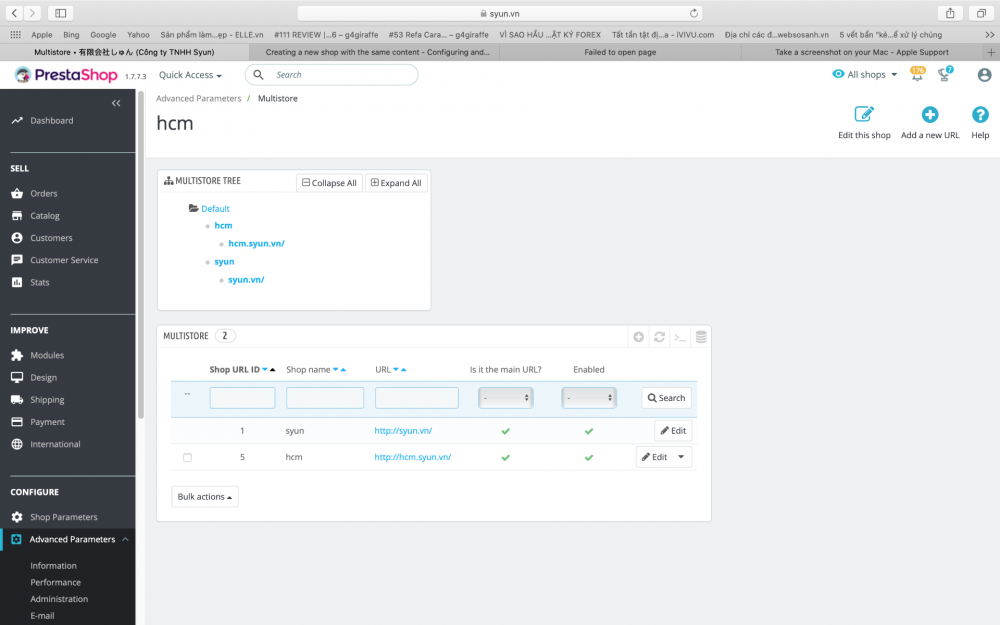Click the Safari forward navigation arrow
The width and height of the screenshot is (1000, 625).
pyautogui.click(x=32, y=13)
